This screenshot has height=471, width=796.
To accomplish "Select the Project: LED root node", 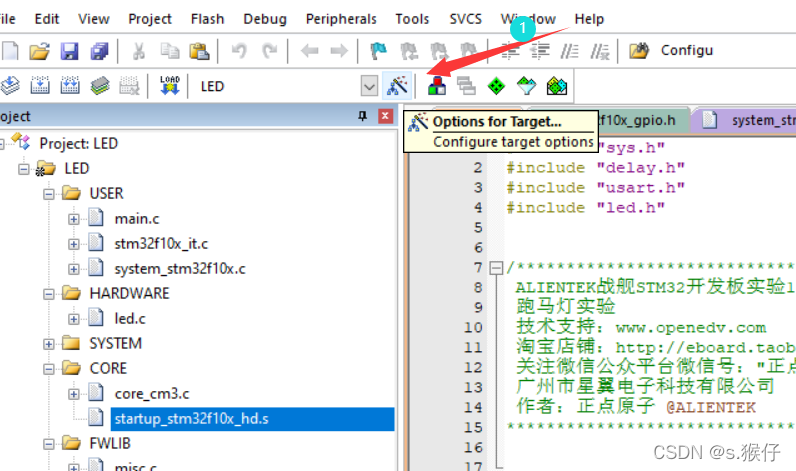I will pos(78,144).
